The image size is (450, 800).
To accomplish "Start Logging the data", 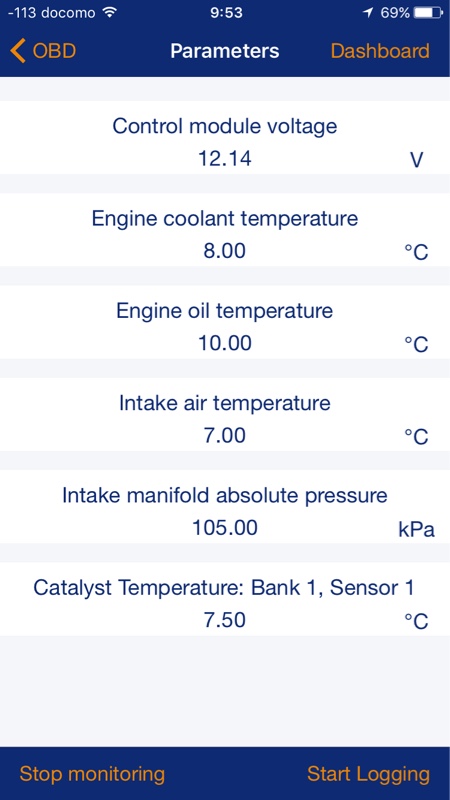I will (368, 774).
